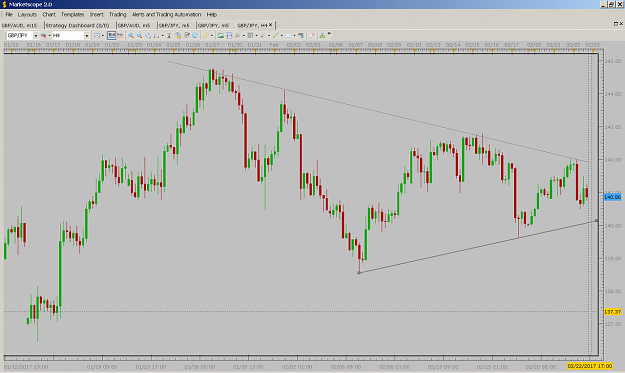Click the blue globe toolbar icon
Image resolution: width=625 pixels, height=373 pixels.
coord(195,35)
